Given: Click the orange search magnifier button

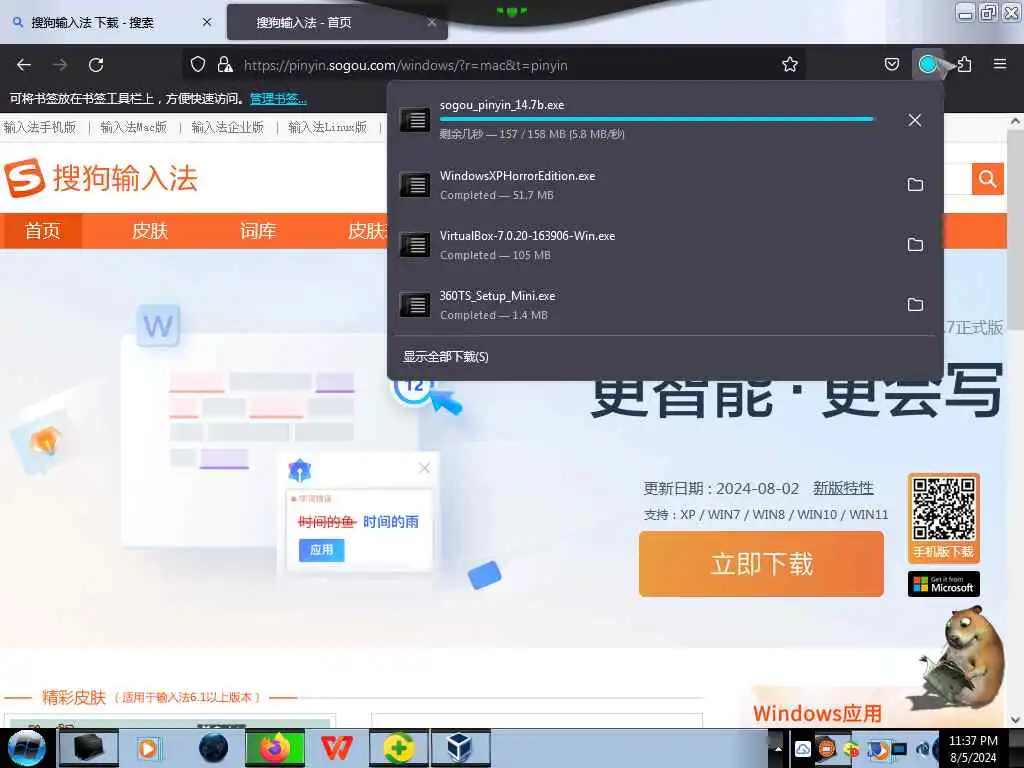Looking at the screenshot, I should (x=987, y=178).
